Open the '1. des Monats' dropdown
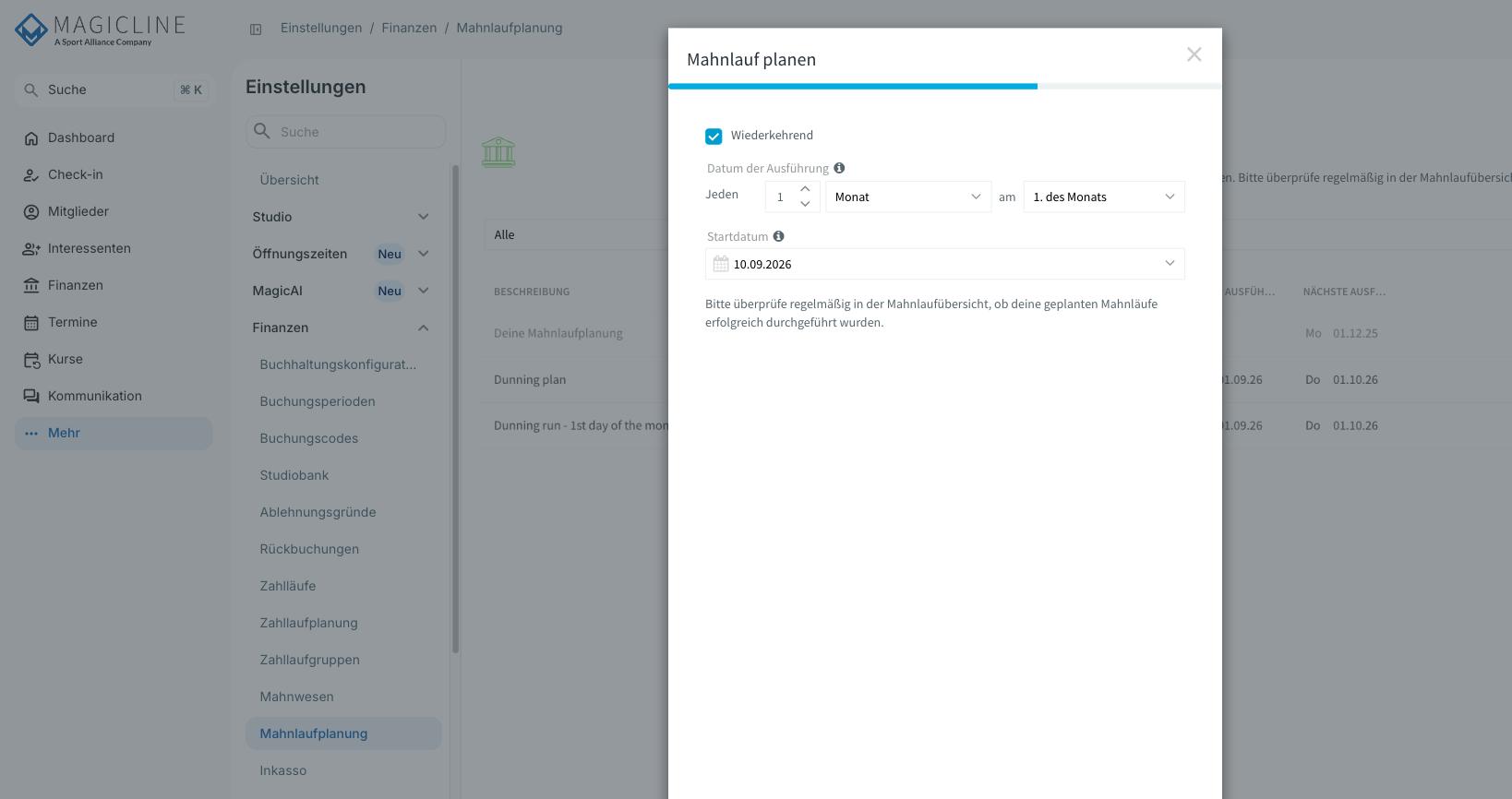The width and height of the screenshot is (1512, 799). point(1104,197)
